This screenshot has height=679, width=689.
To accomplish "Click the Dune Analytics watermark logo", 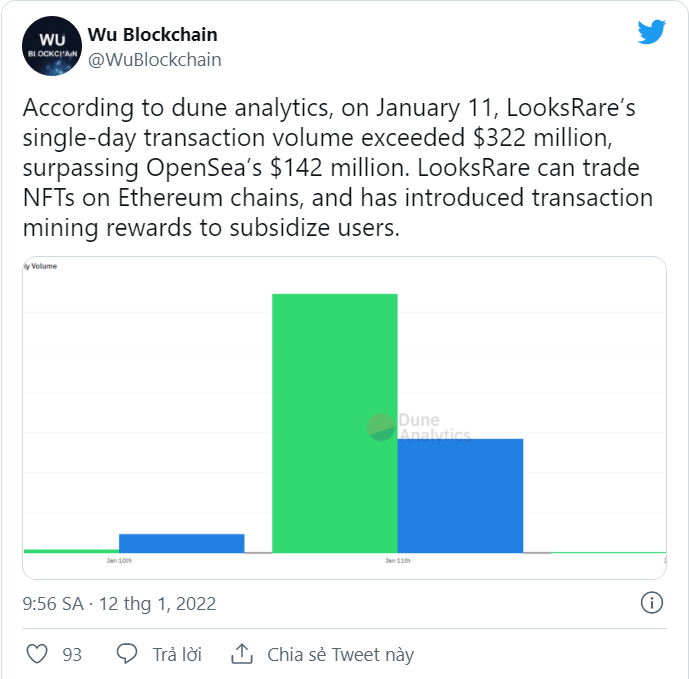I will click(x=381, y=427).
